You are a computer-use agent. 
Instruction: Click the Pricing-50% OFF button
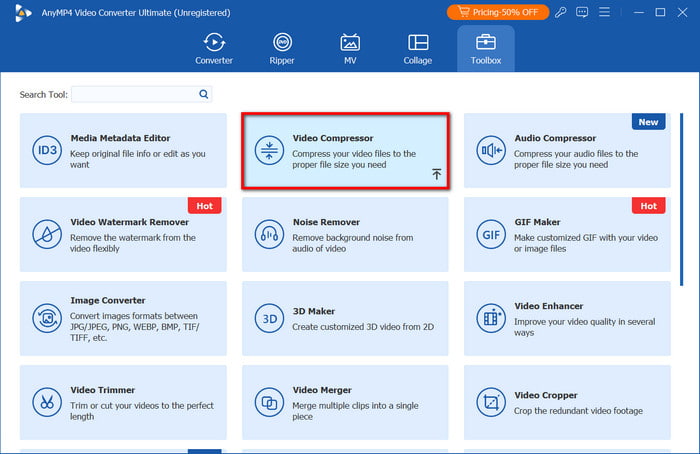pyautogui.click(x=498, y=12)
